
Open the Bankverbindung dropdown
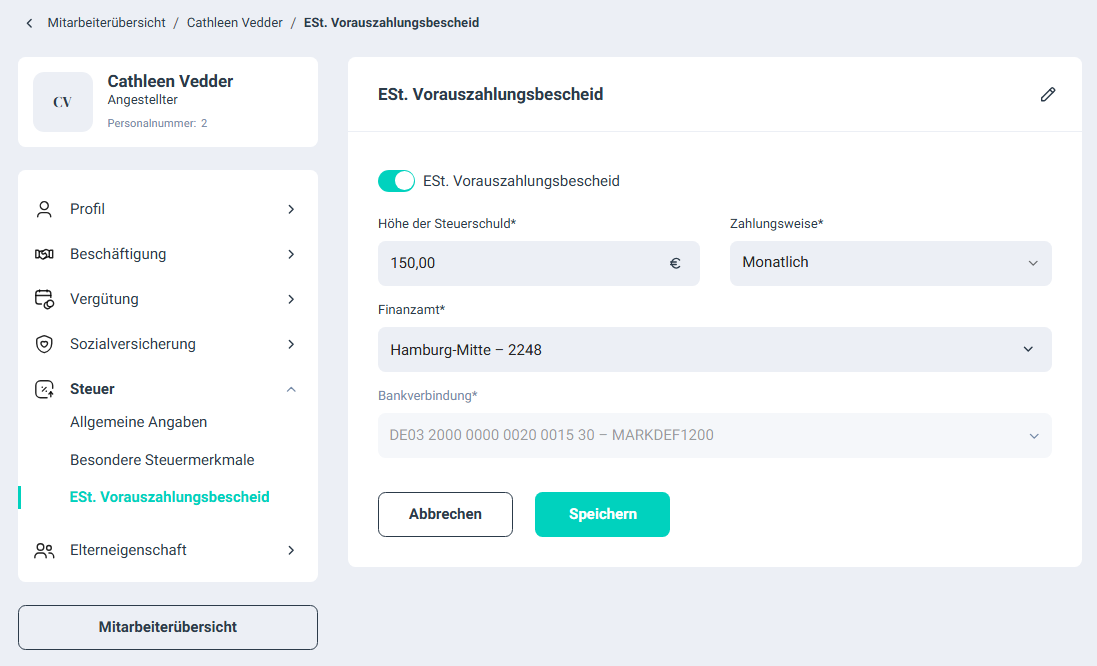[714, 436]
